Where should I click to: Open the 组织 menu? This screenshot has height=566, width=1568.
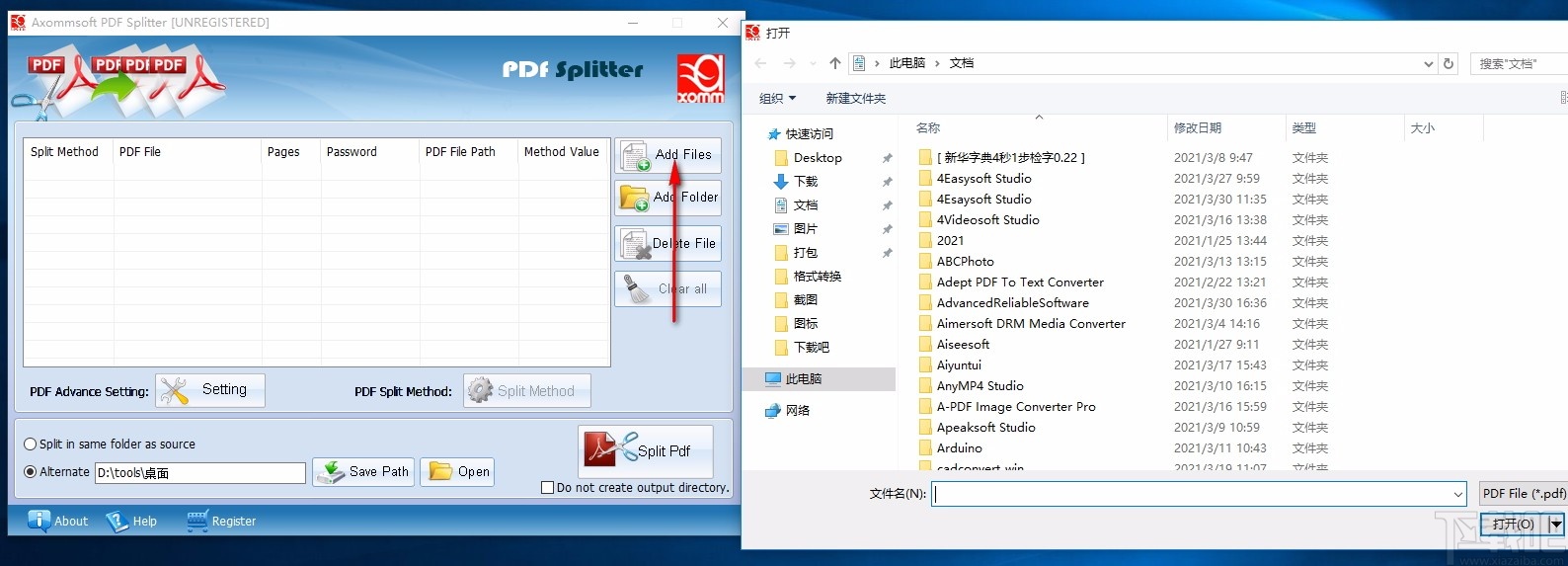tap(778, 99)
